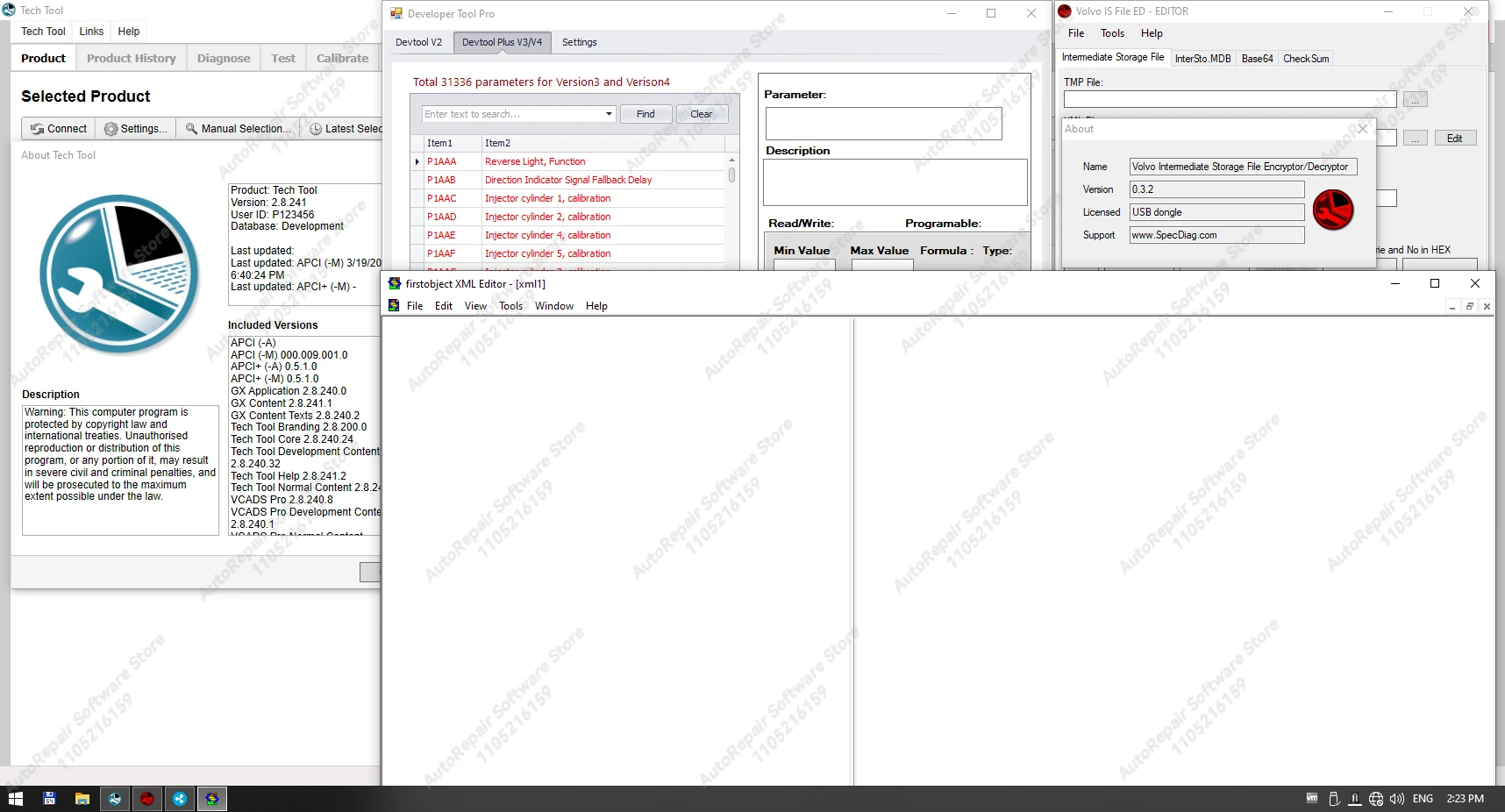Click the Parameter text box
Screen dimensions: 1505x812
click(x=883, y=124)
